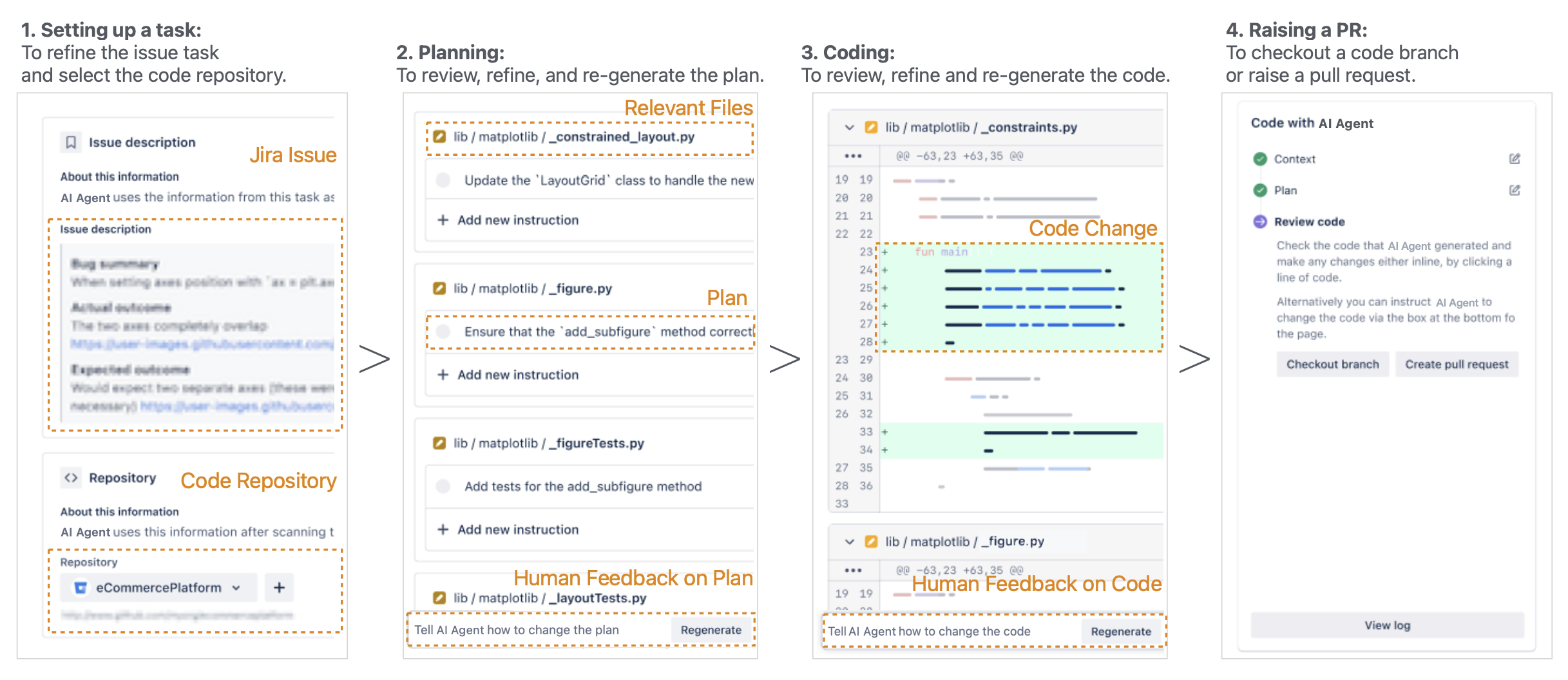Click the 'Code with AI Agent' panel title
The width and height of the screenshot is (1568, 680).
(x=1312, y=123)
